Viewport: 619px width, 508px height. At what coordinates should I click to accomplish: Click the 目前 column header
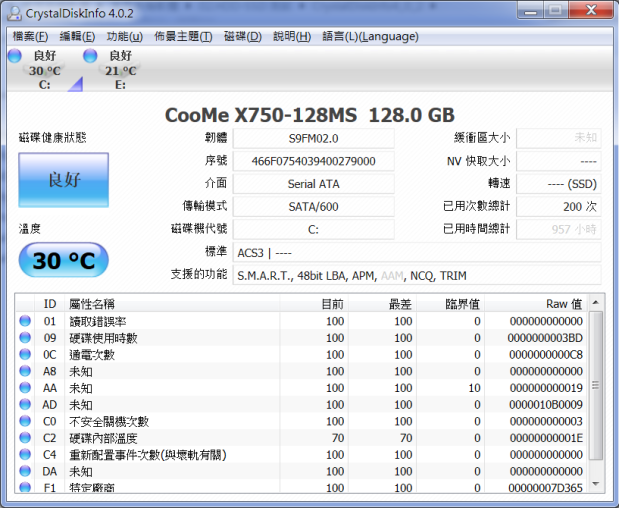pos(314,304)
